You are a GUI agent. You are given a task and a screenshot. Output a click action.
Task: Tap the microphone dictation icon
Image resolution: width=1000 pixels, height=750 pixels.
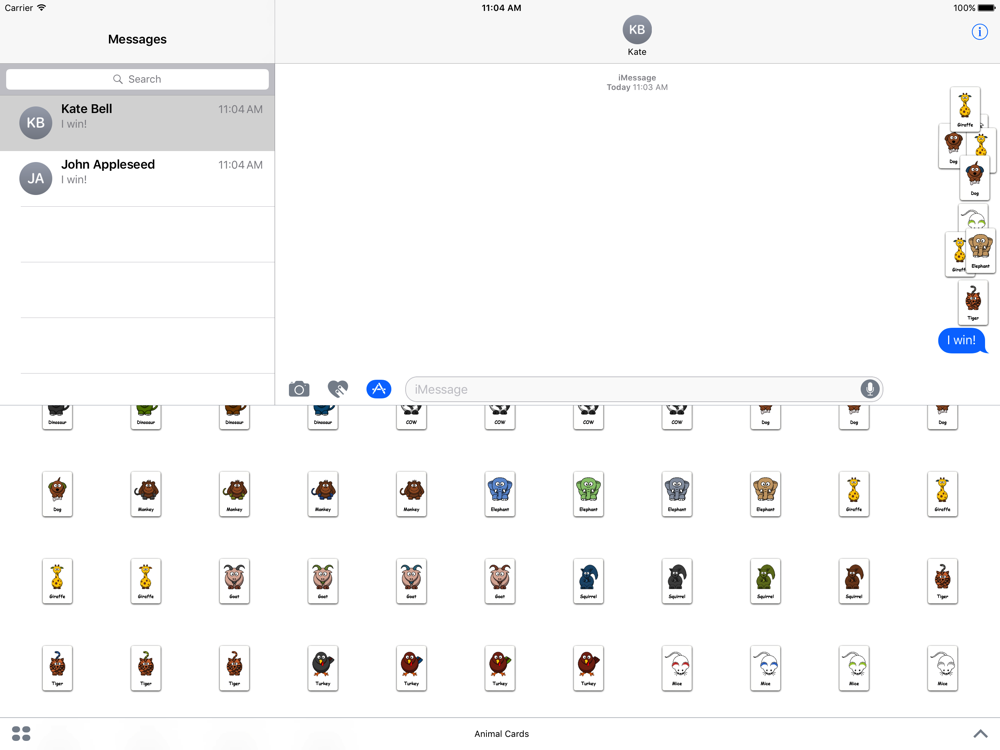tap(869, 389)
